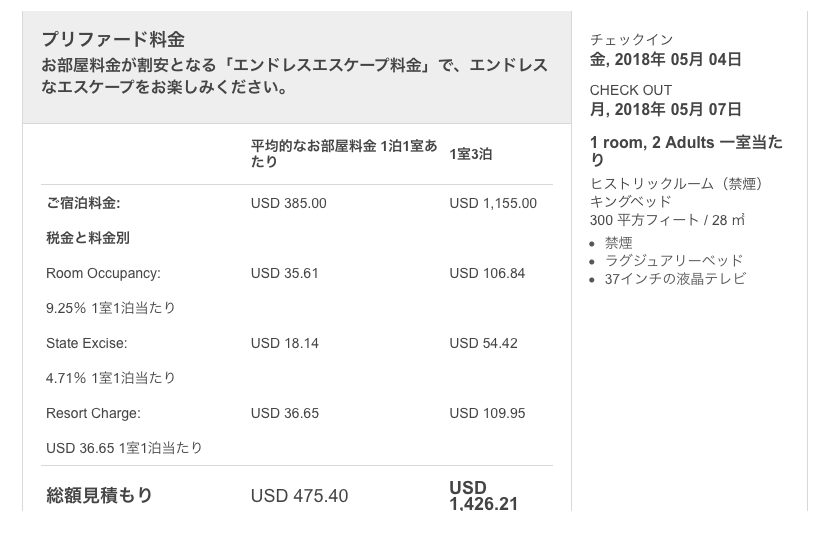Click the プリファード料金 heading

pyautogui.click(x=113, y=39)
